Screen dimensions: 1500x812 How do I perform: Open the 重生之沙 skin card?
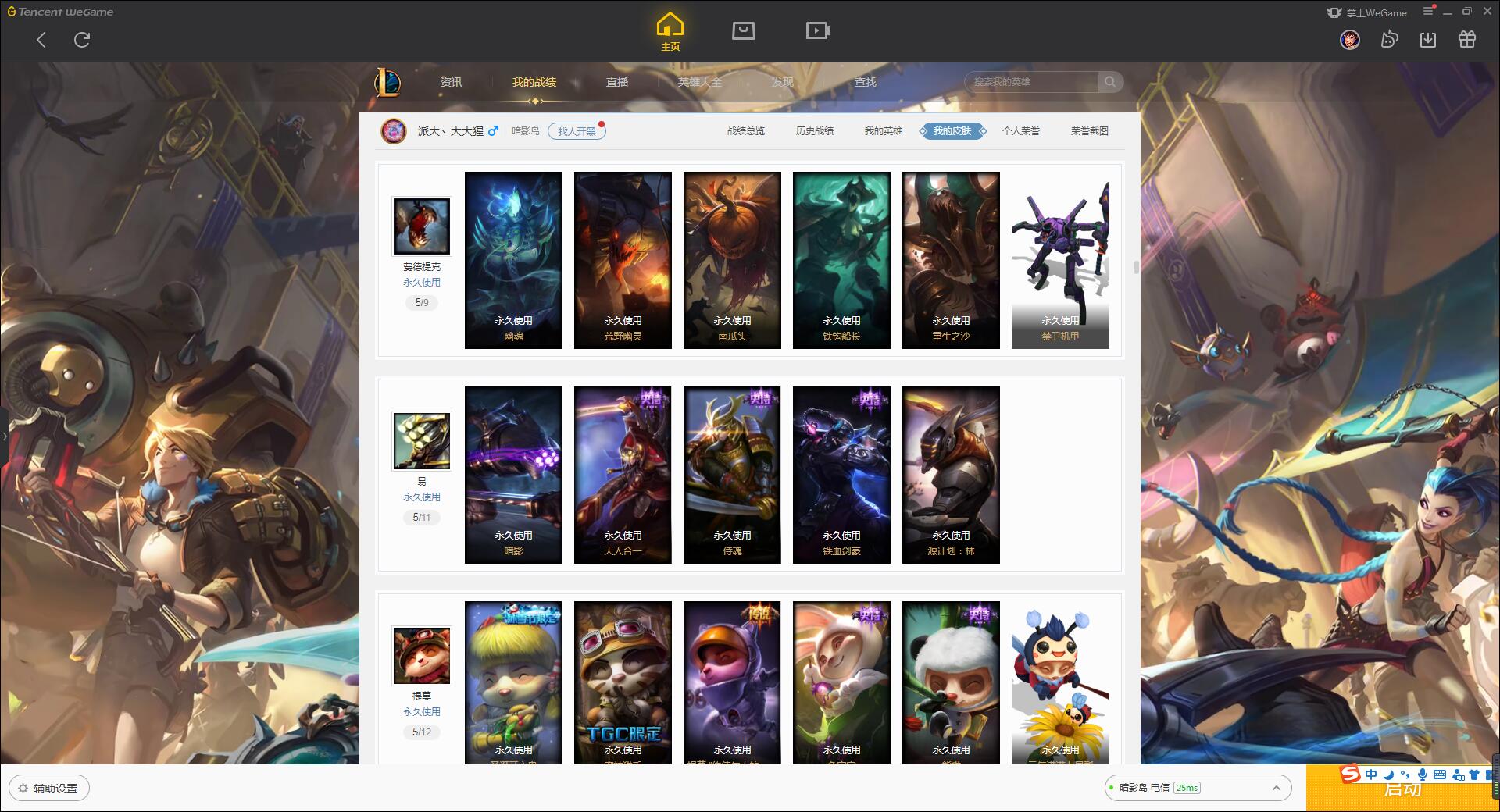coord(951,260)
